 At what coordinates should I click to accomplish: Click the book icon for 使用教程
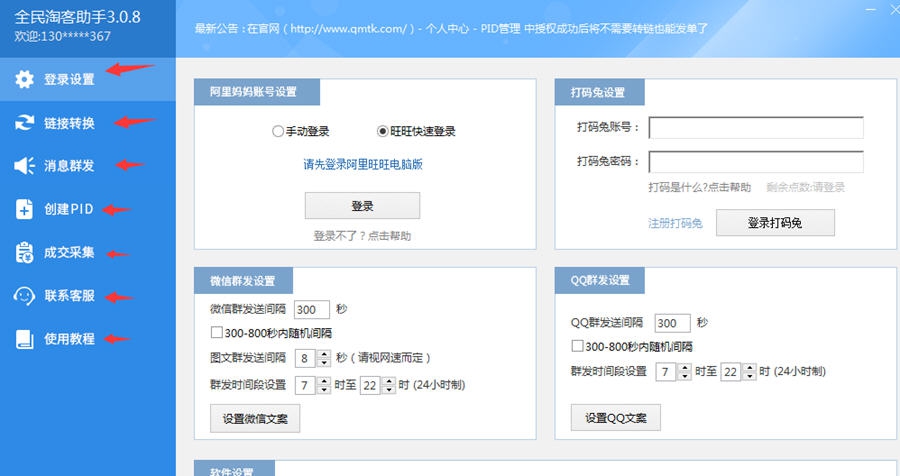click(x=24, y=339)
